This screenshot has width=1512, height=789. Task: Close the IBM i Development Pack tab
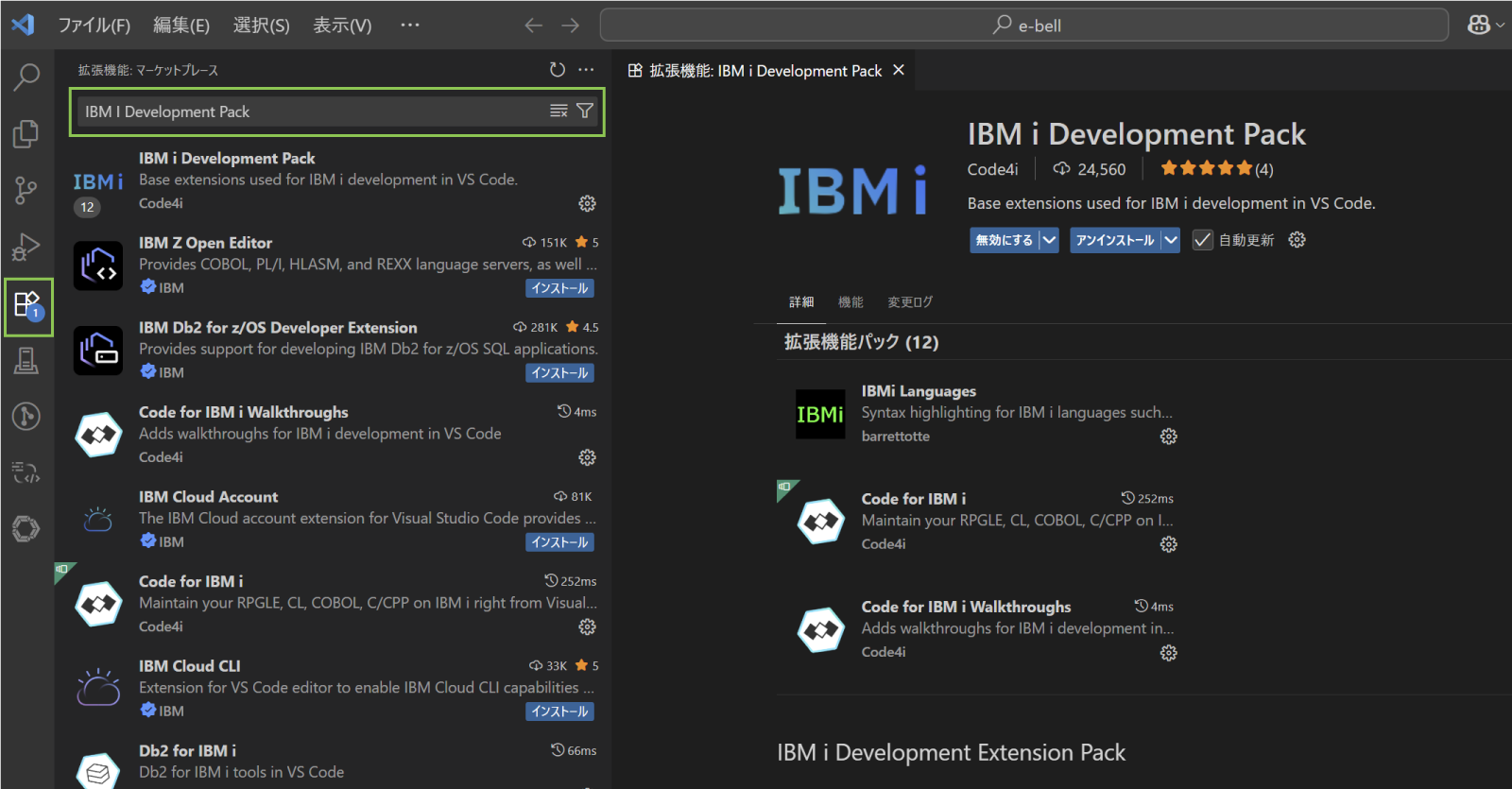click(899, 70)
